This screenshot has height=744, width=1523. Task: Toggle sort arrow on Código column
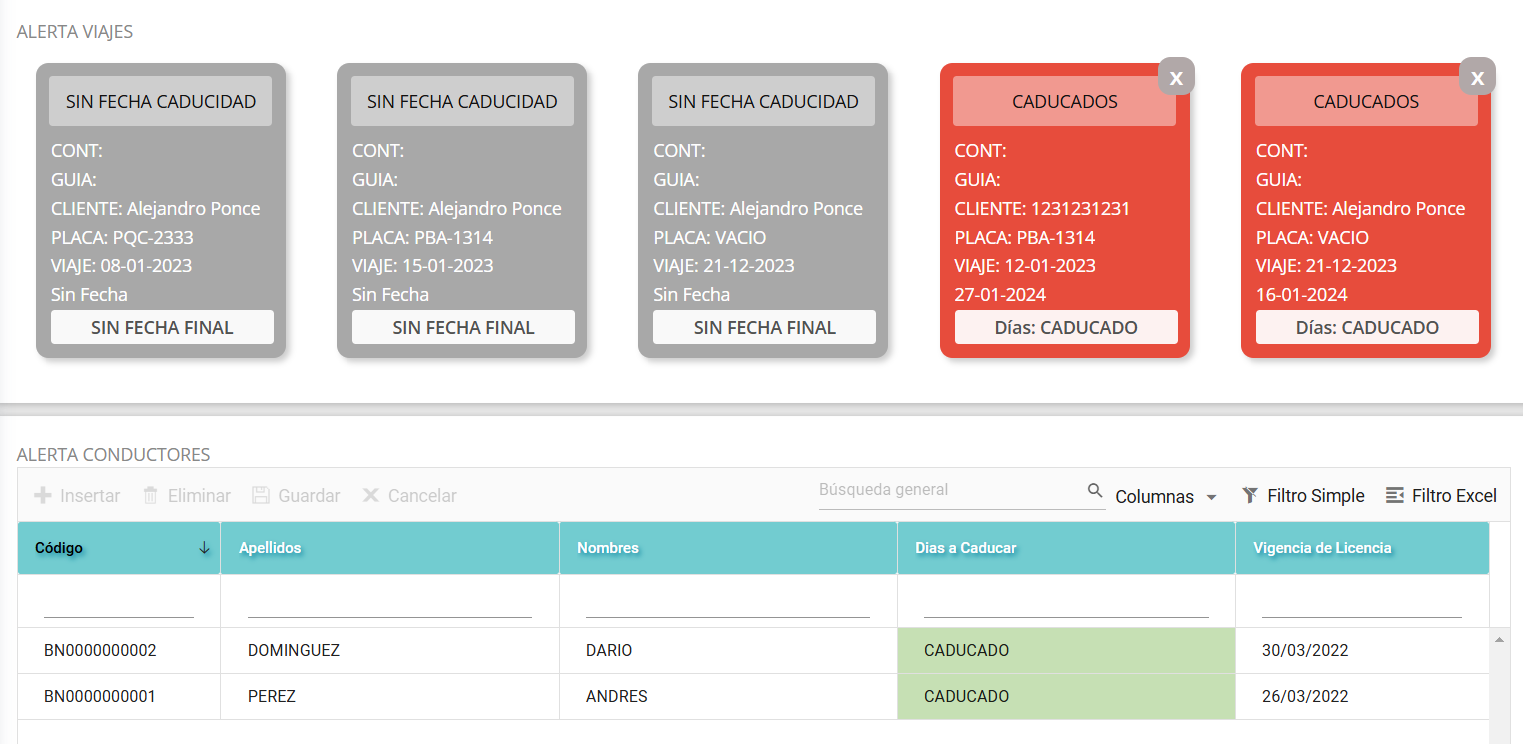pyautogui.click(x=204, y=548)
